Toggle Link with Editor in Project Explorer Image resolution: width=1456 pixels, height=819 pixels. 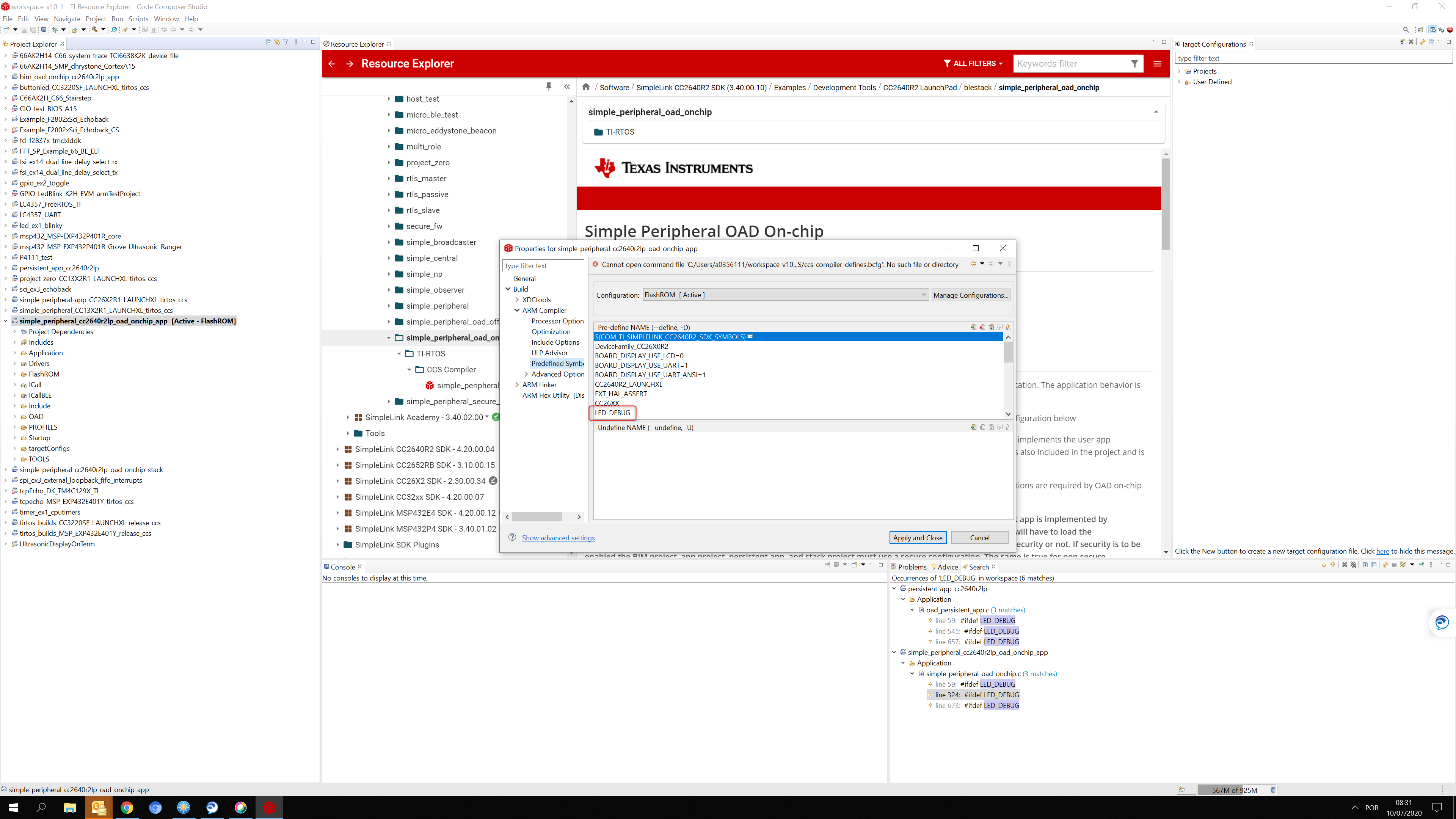(277, 42)
